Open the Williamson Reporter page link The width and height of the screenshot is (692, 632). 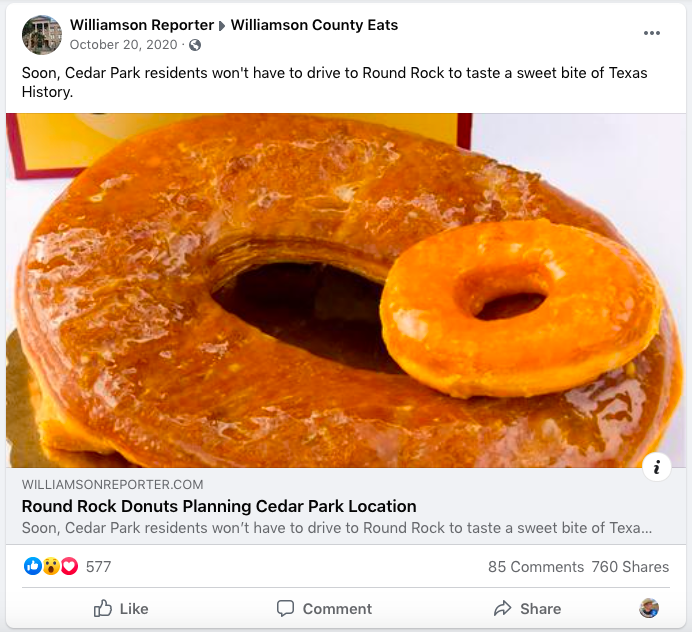142,25
